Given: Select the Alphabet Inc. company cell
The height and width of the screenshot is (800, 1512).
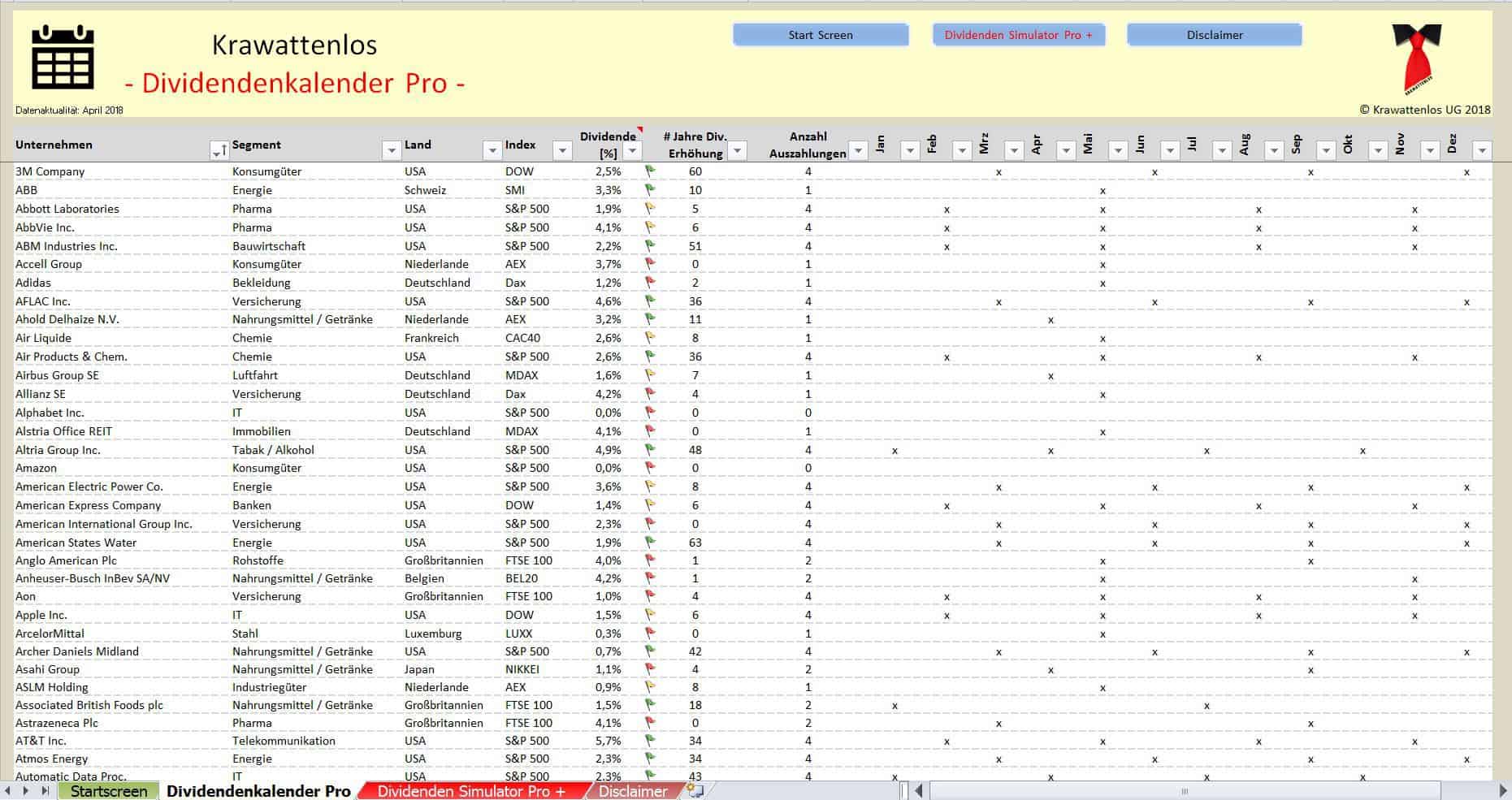Looking at the screenshot, I should (x=50, y=413).
